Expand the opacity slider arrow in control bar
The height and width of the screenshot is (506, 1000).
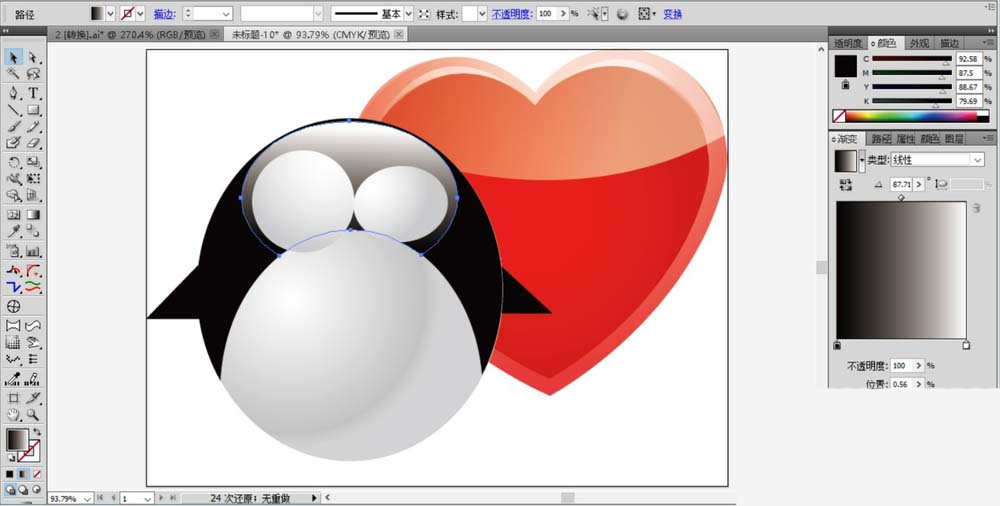[x=564, y=13]
